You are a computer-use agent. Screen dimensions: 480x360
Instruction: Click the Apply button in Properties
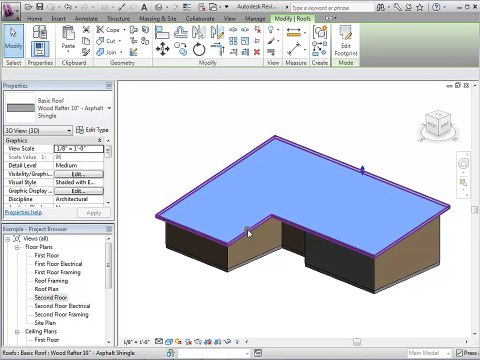pyautogui.click(x=94, y=213)
